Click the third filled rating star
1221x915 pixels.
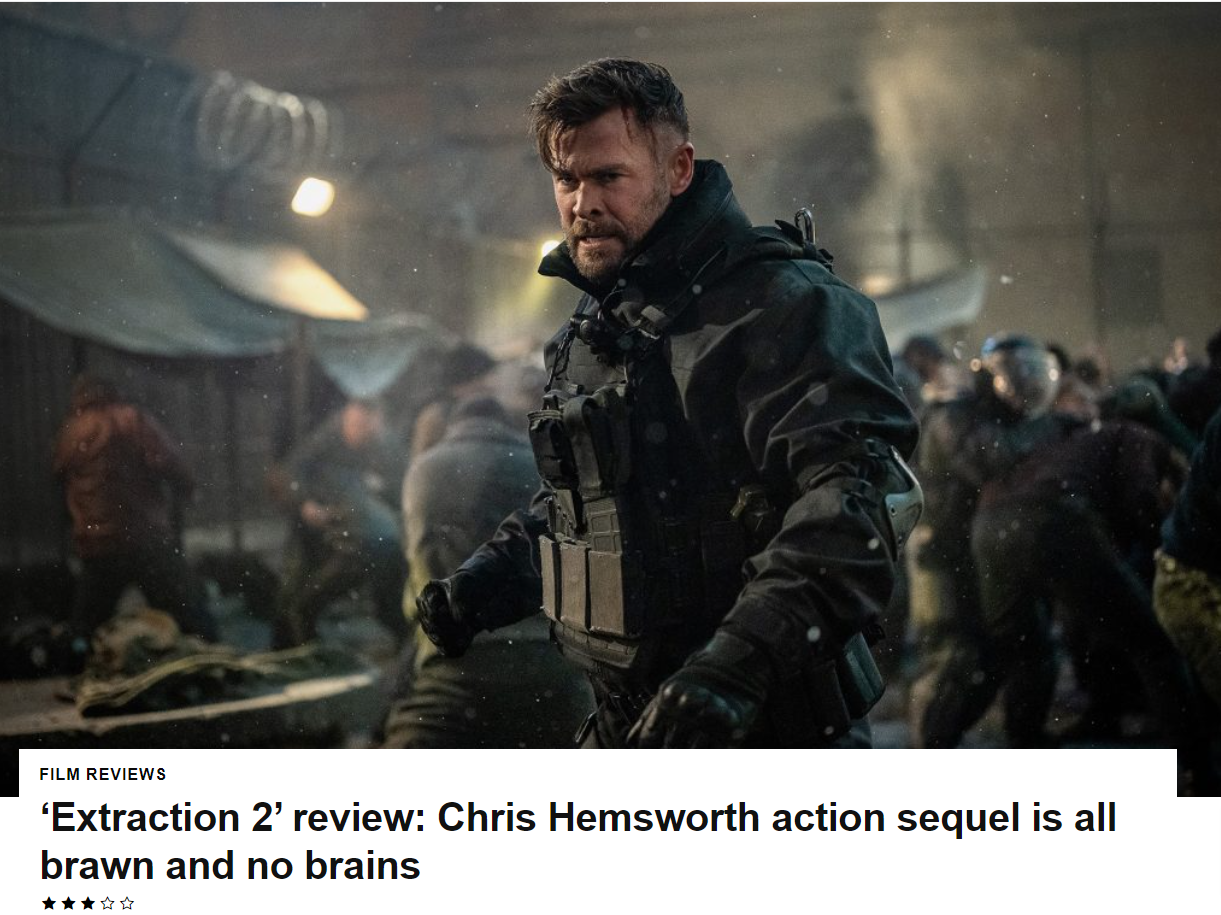point(87,903)
